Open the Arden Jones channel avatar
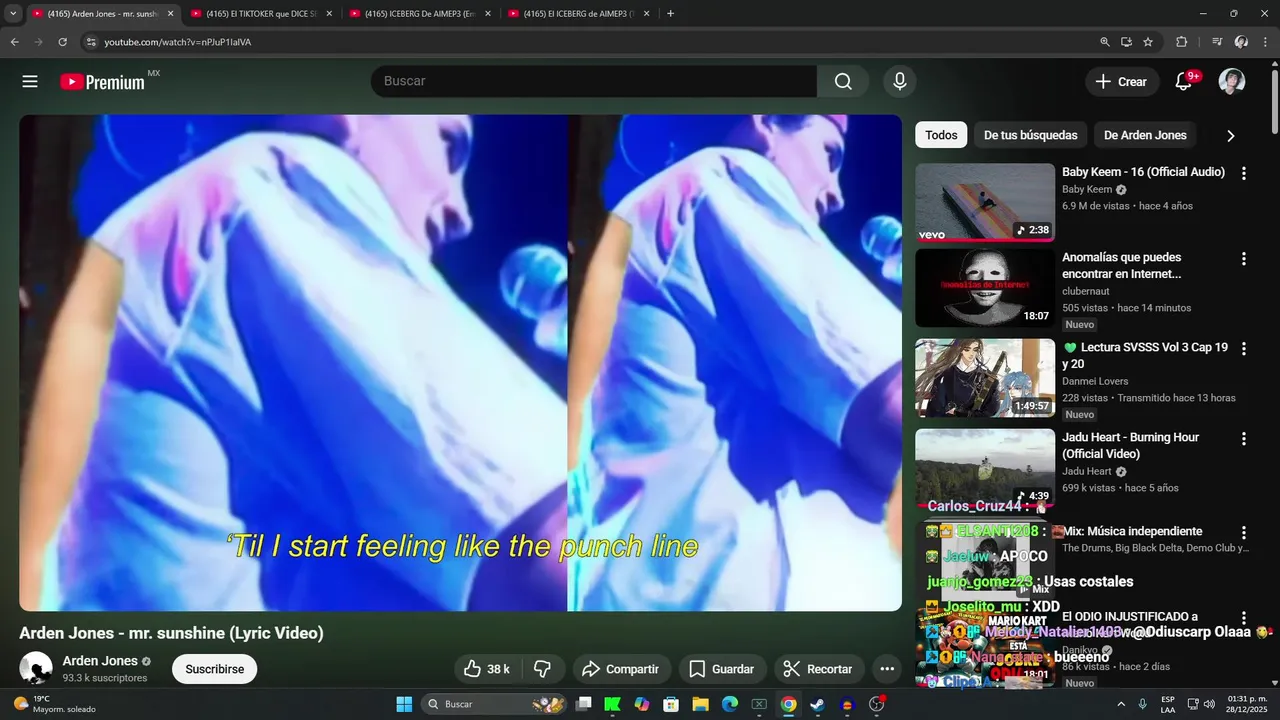1280x720 pixels. pyautogui.click(x=36, y=668)
